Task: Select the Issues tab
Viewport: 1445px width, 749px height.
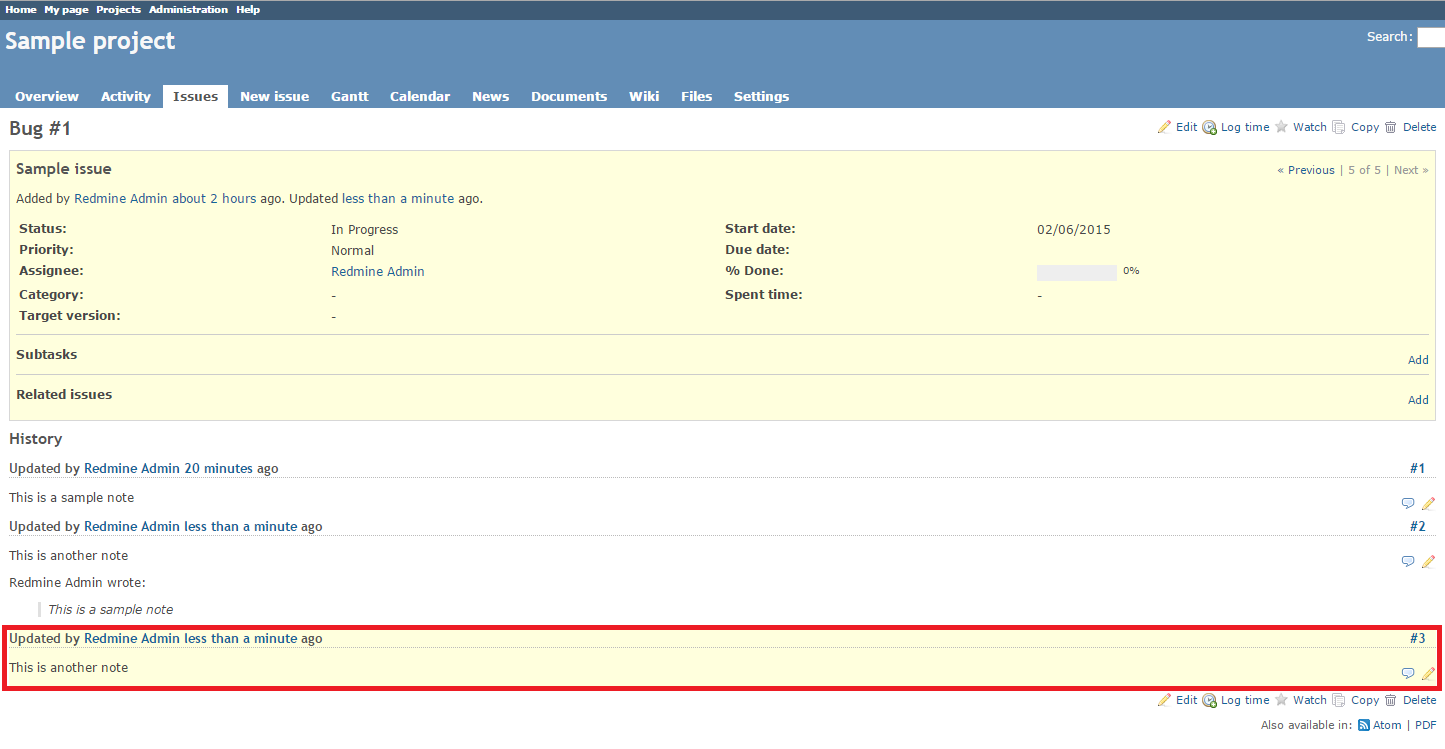Action: click(195, 96)
